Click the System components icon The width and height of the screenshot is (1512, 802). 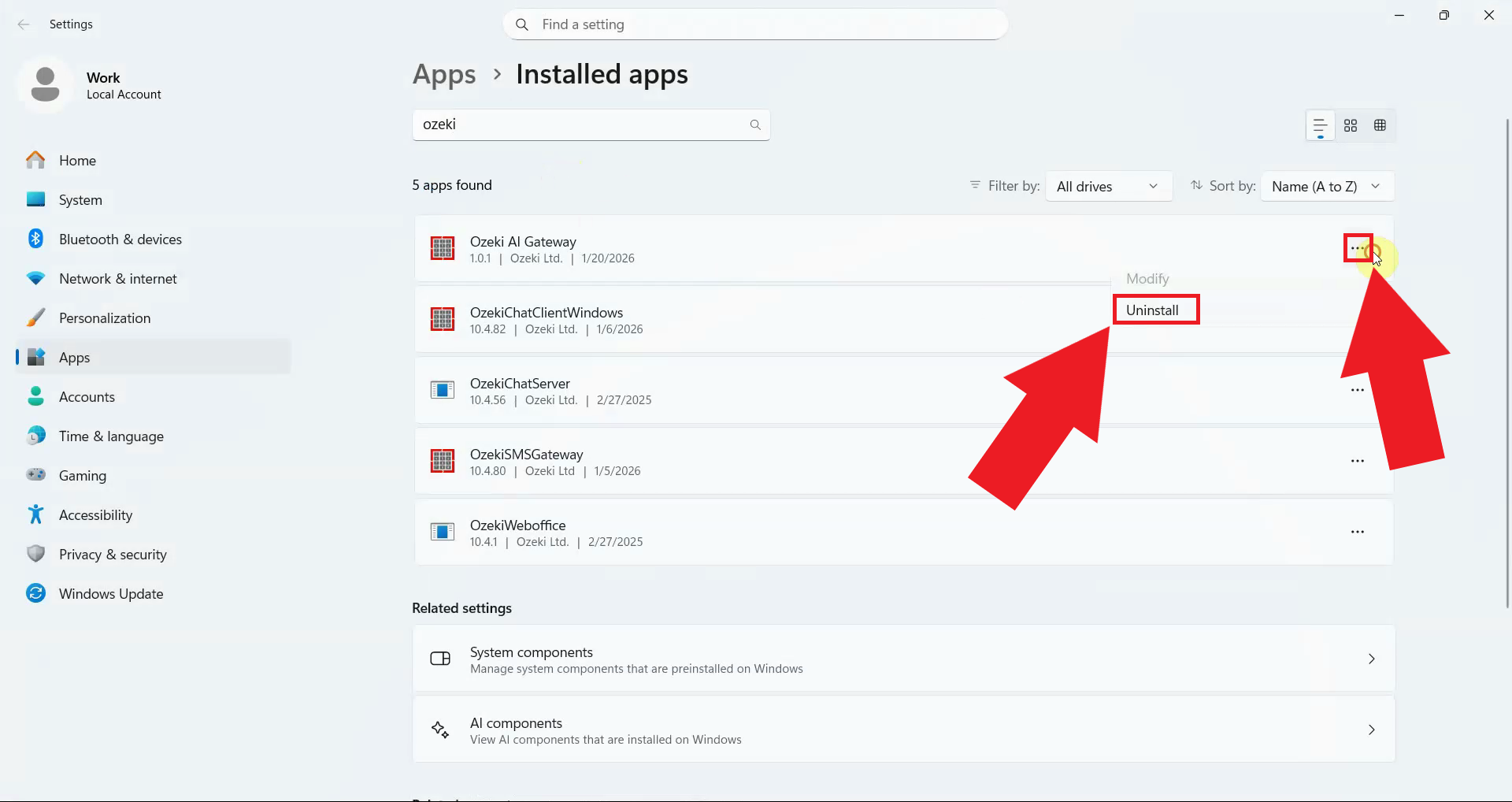(441, 658)
